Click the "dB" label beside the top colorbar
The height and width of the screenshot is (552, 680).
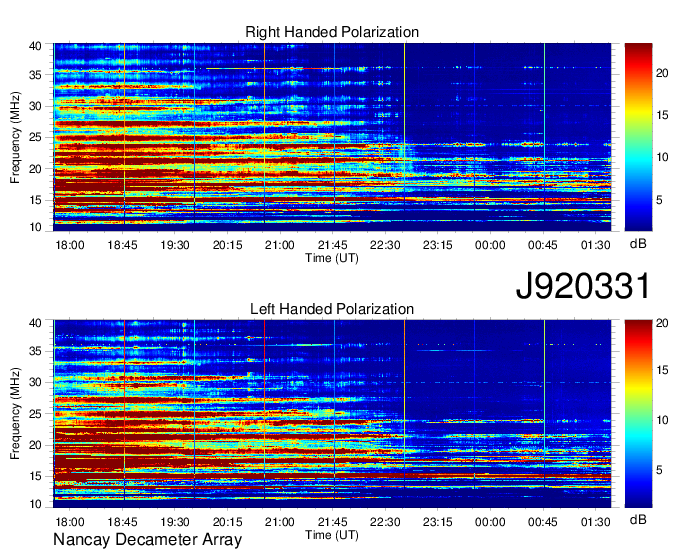point(638,244)
